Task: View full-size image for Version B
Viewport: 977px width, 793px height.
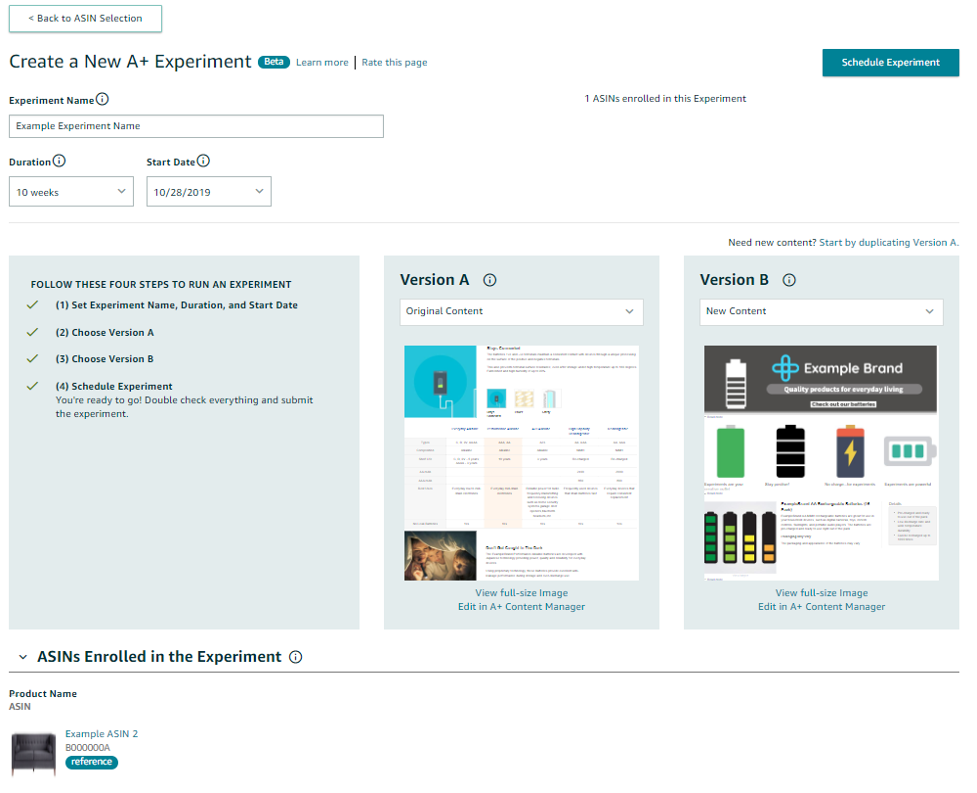Action: pos(821,593)
